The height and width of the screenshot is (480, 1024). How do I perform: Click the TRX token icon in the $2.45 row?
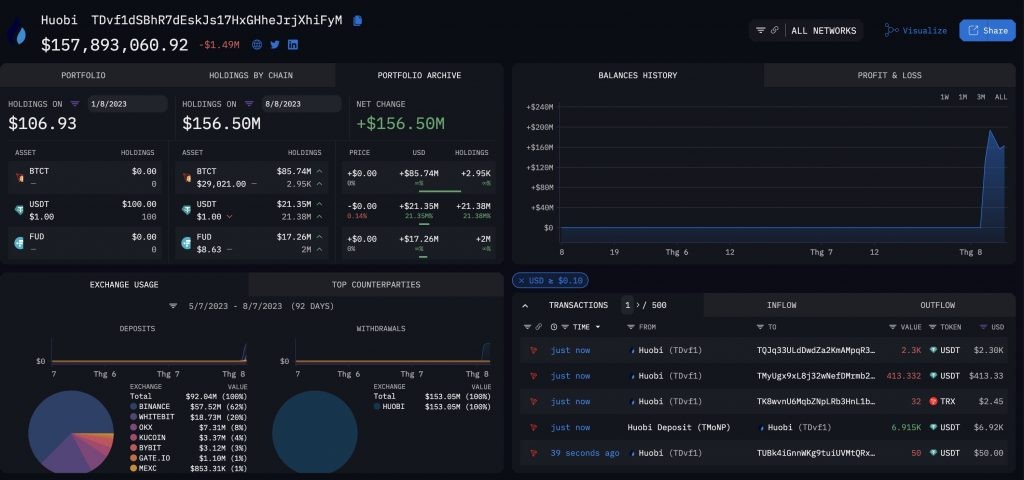[933, 402]
